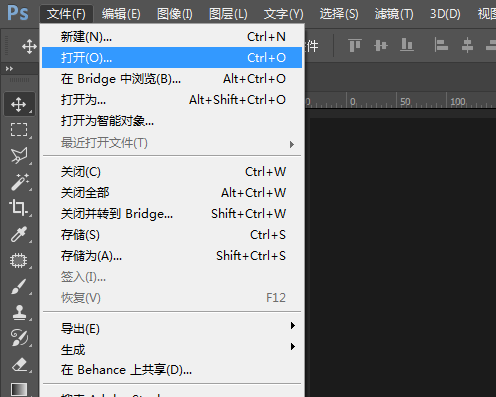Select the Eraser tool
496x397 pixels.
pos(19,364)
